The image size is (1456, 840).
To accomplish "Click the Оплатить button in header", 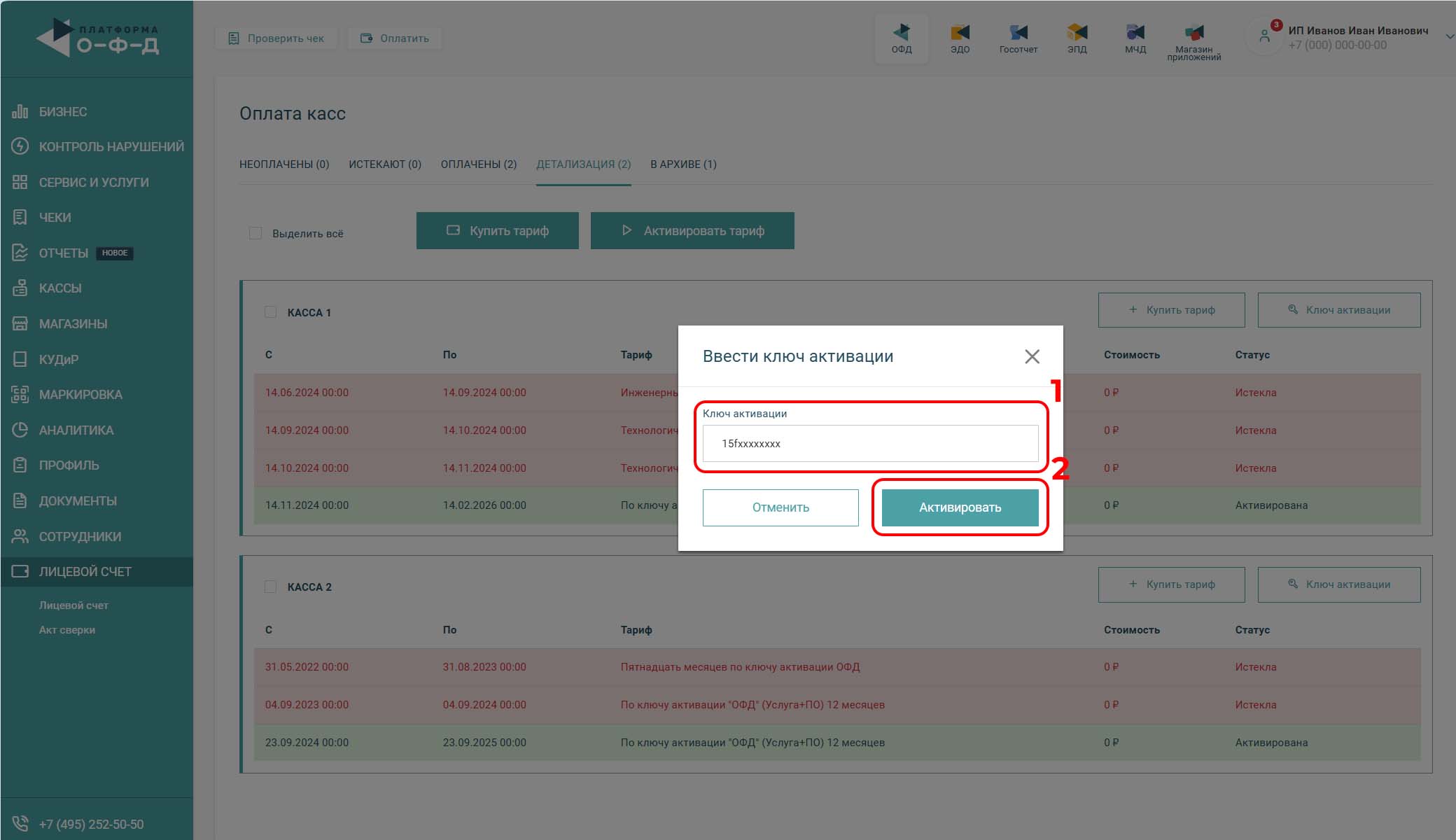I will [x=395, y=38].
